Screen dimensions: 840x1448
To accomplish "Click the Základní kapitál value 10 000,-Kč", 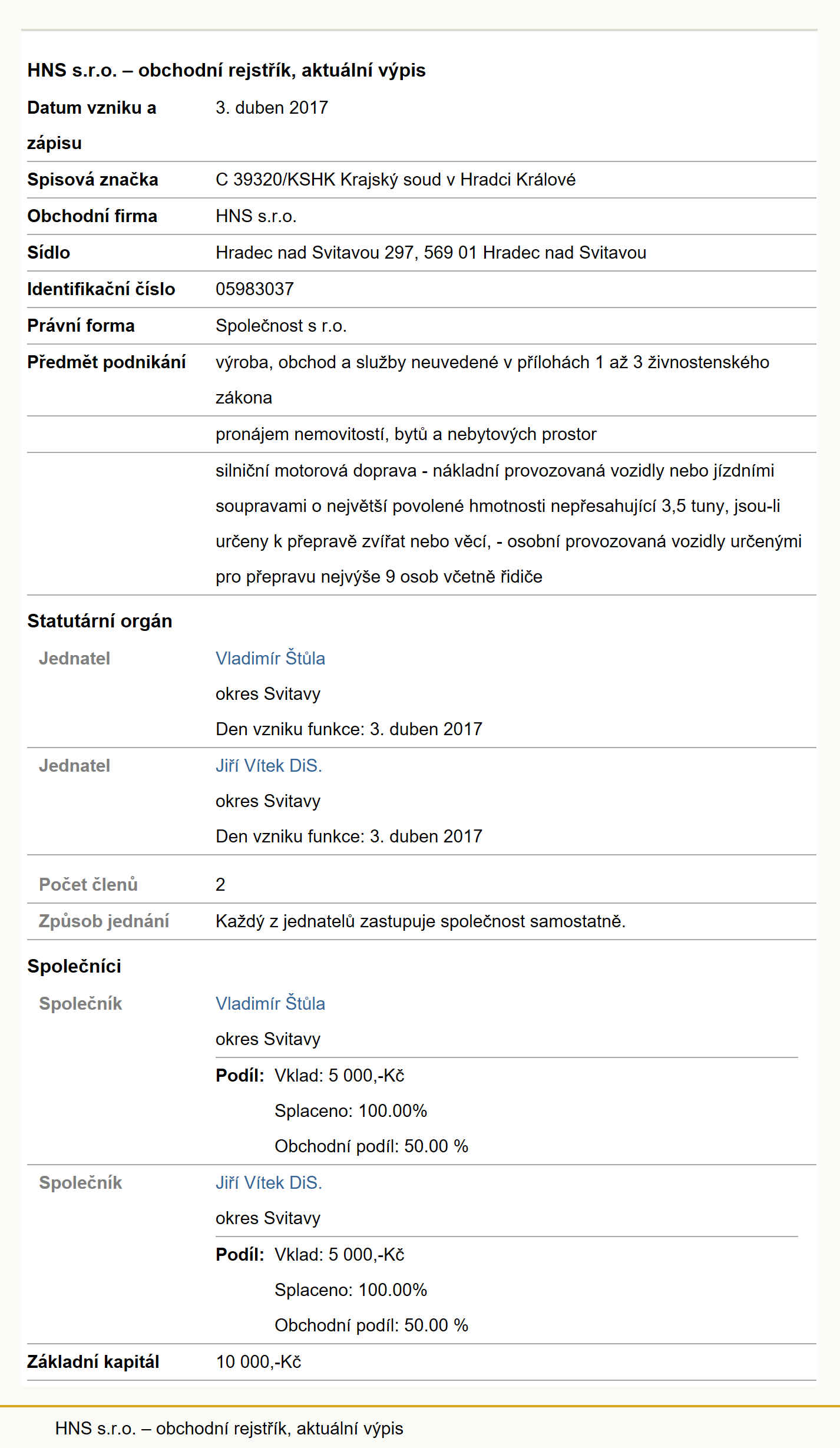I will pyautogui.click(x=259, y=1361).
